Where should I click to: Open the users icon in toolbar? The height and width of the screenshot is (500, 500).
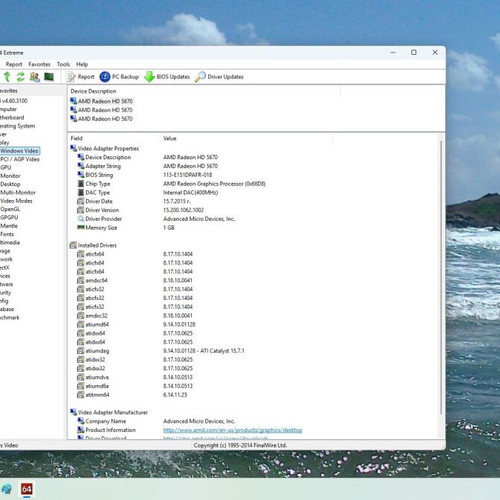pyautogui.click(x=35, y=77)
